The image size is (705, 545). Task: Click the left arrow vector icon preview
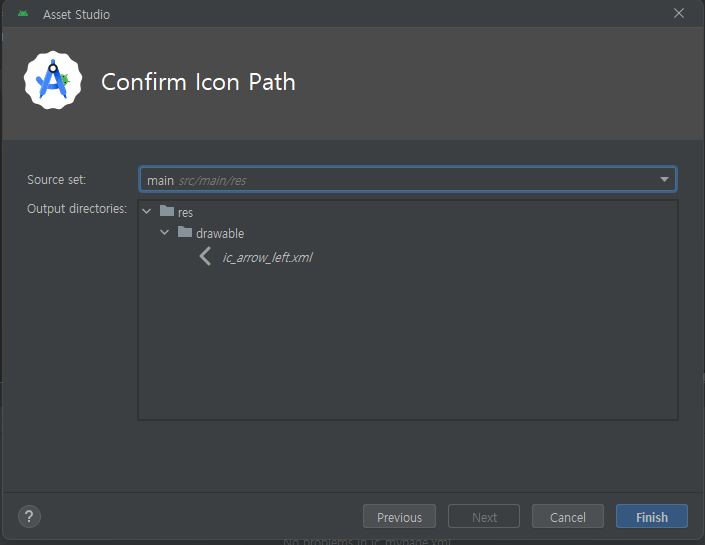click(205, 256)
